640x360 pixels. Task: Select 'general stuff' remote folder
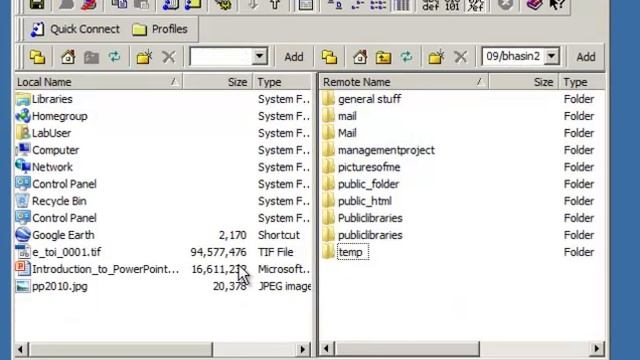coord(369,99)
